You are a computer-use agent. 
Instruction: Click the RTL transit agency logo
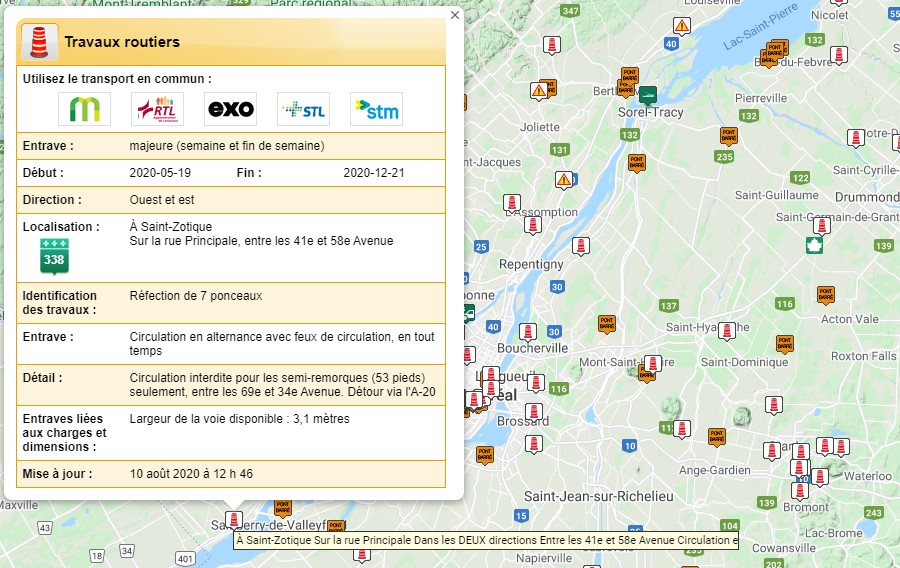point(157,109)
